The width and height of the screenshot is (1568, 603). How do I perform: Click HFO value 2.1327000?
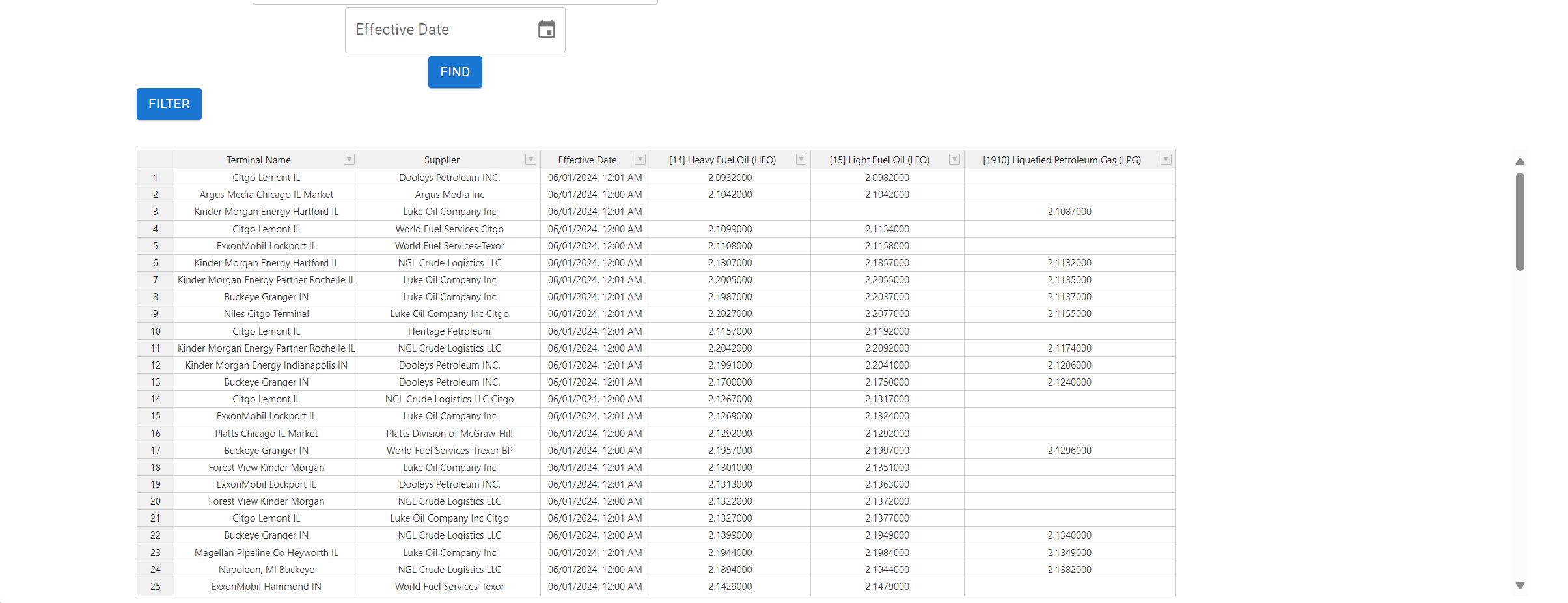(x=730, y=518)
